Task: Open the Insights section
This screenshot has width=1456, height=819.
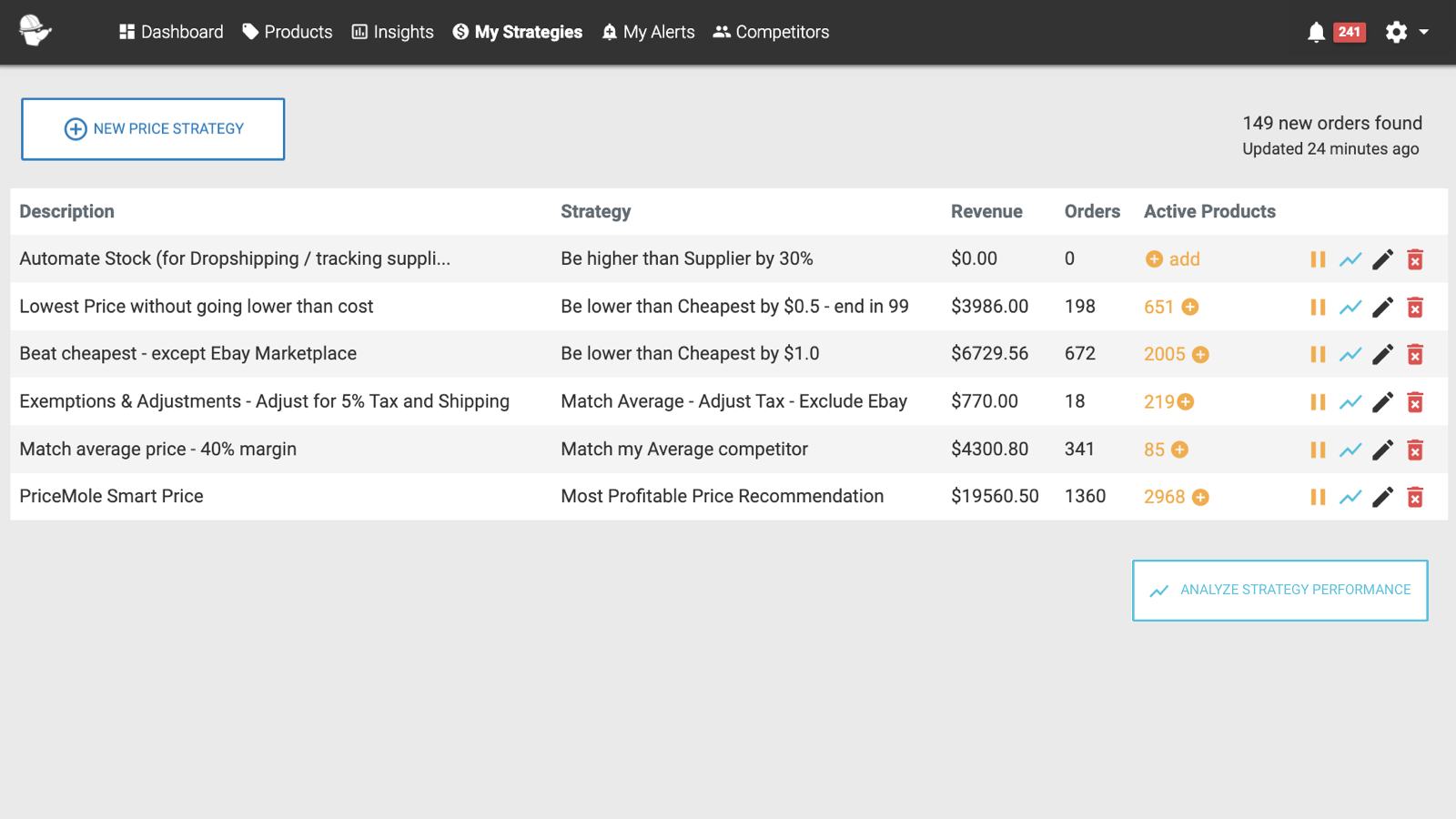Action: [x=392, y=32]
